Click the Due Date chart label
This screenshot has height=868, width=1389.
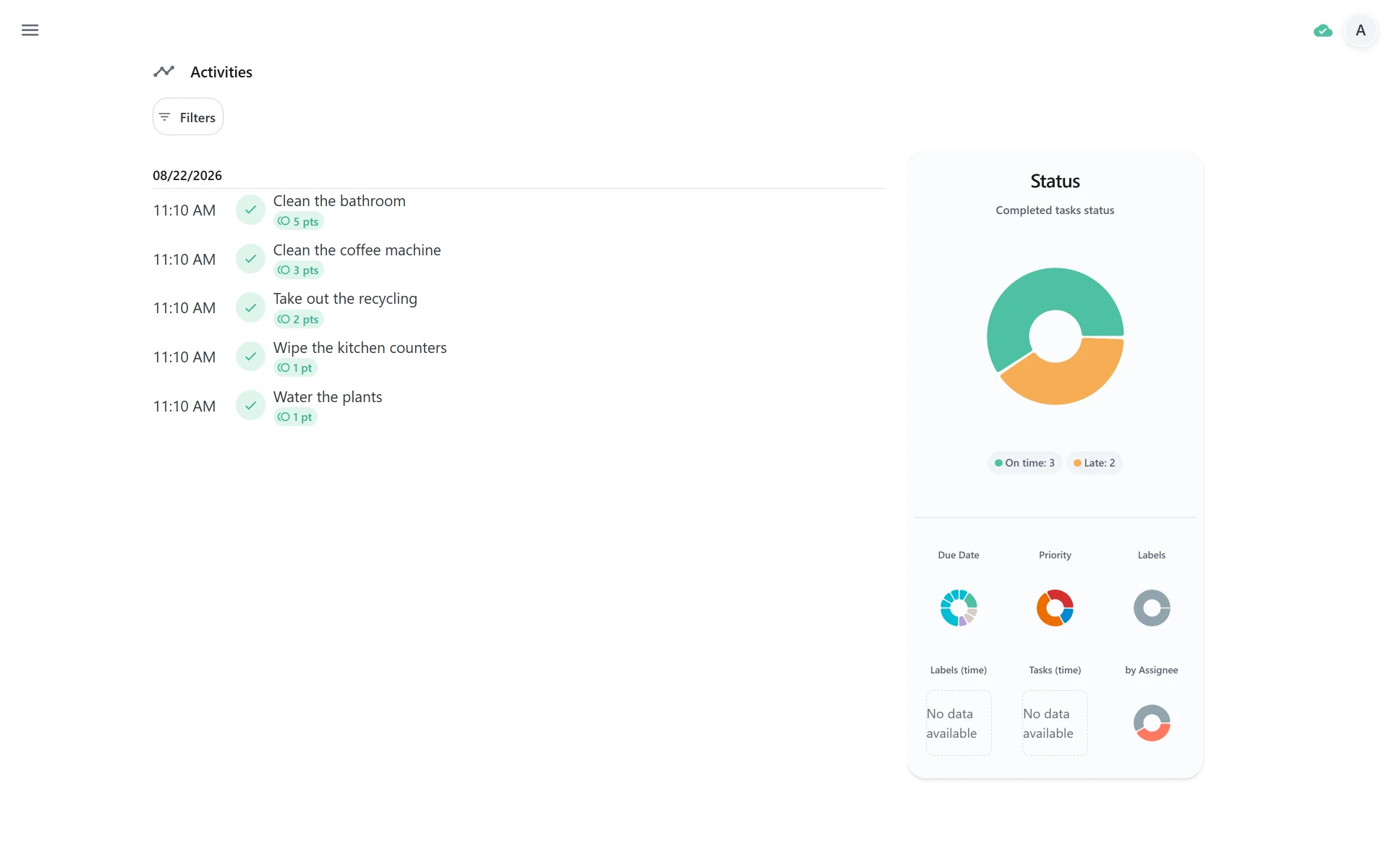click(x=959, y=555)
